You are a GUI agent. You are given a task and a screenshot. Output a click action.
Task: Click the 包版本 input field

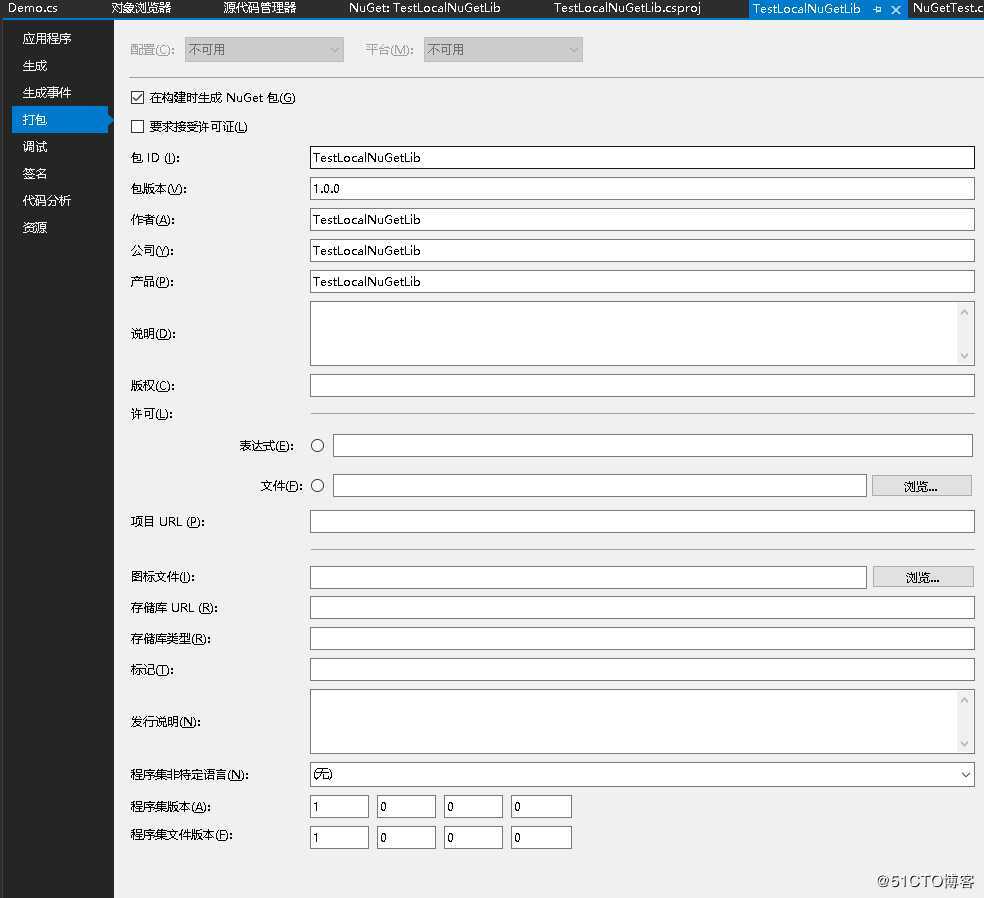(x=641, y=189)
